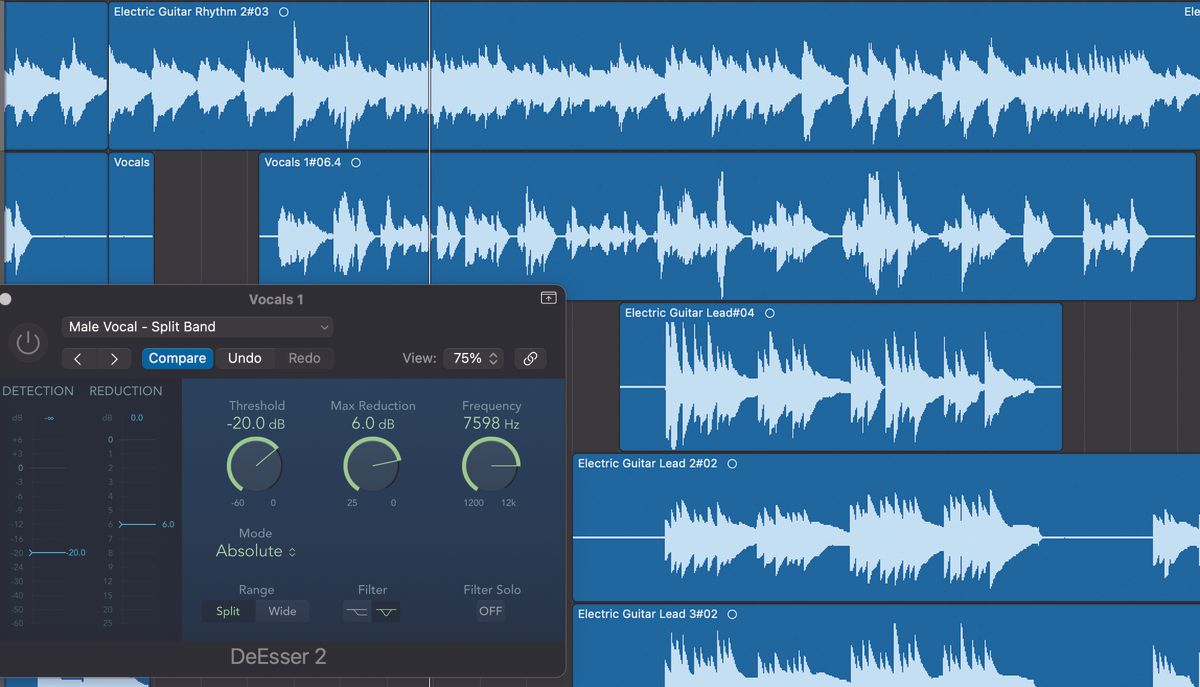Turn on Filter Solo
Viewport: 1200px width, 687px height.
pyautogui.click(x=490, y=611)
